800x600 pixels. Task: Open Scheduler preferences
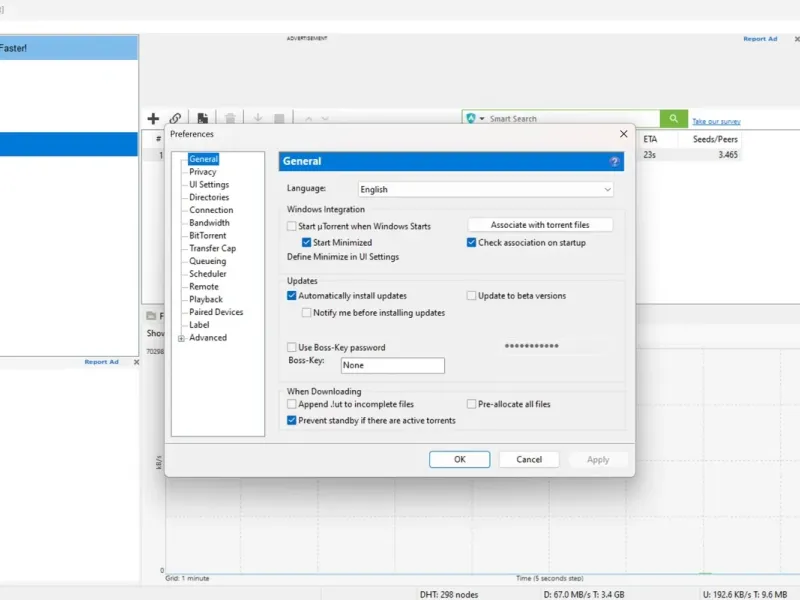tap(208, 274)
